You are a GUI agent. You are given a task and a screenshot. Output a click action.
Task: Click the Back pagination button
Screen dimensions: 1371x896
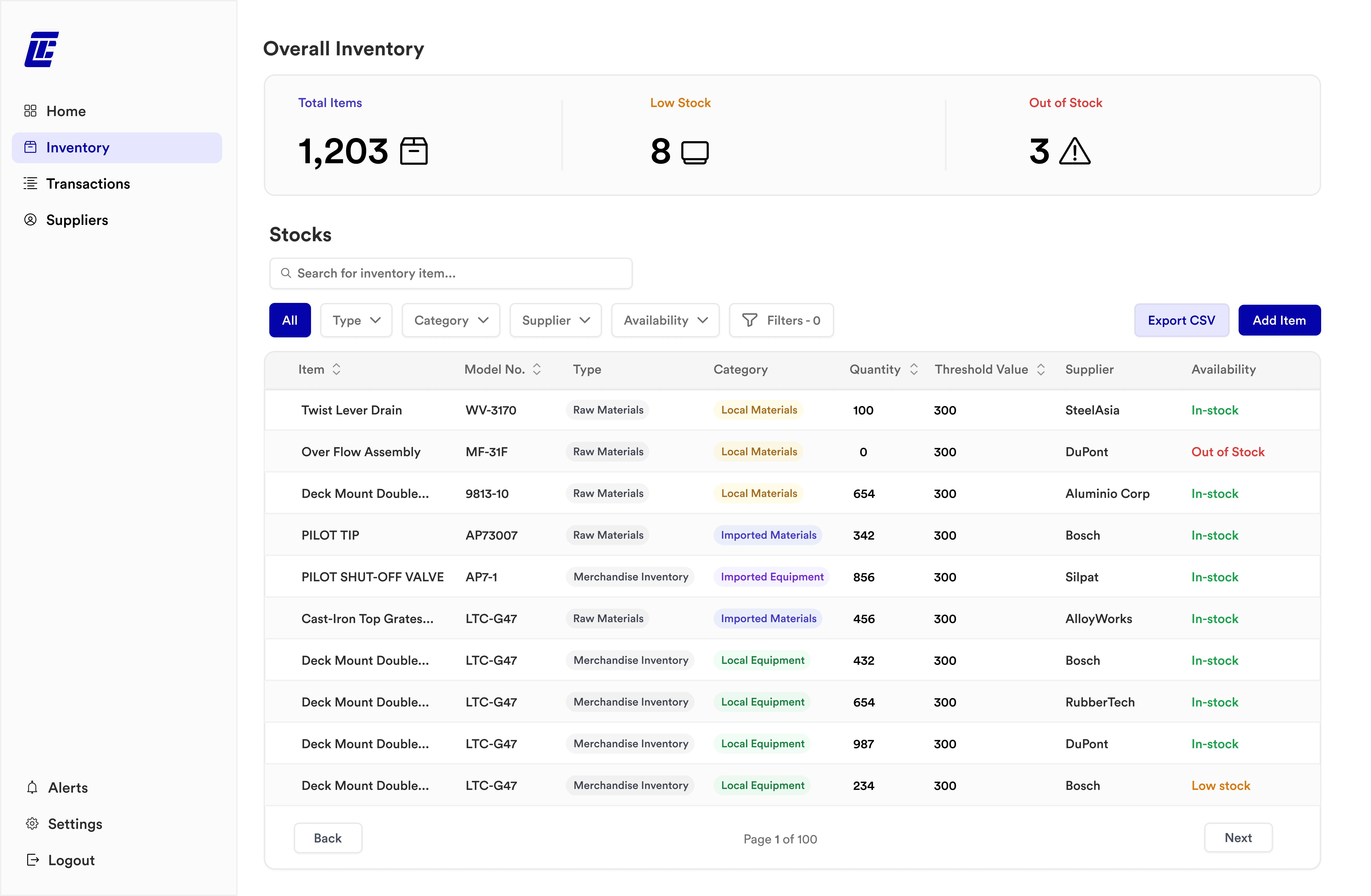coord(328,838)
